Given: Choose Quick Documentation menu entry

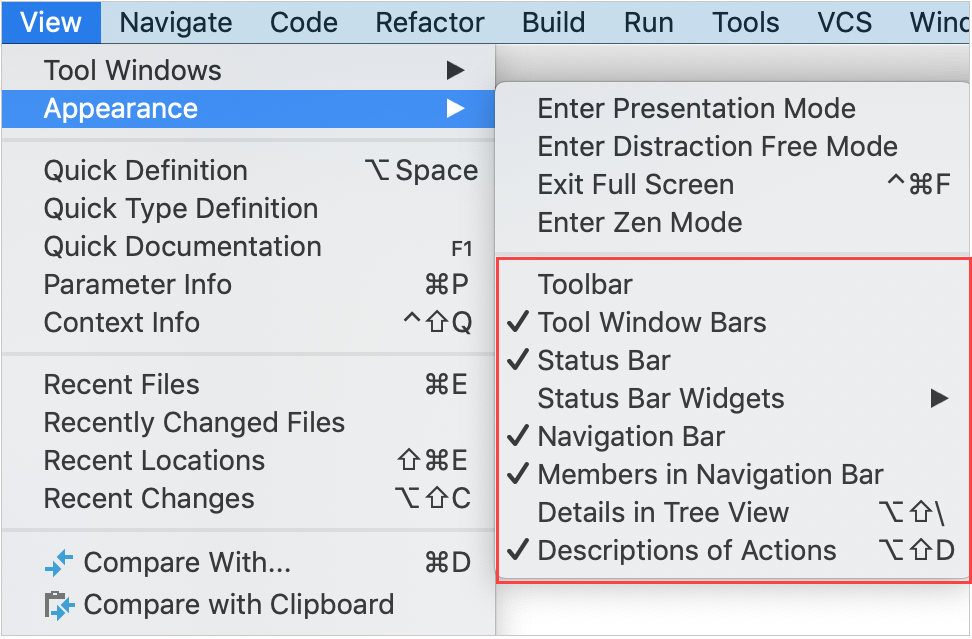Looking at the screenshot, I should 182,247.
